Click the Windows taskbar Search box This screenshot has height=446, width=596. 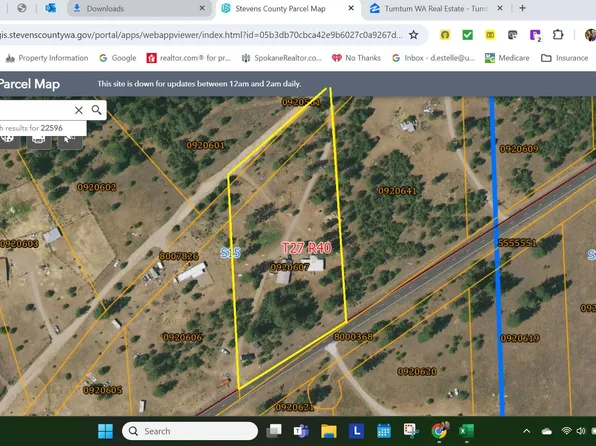point(190,431)
